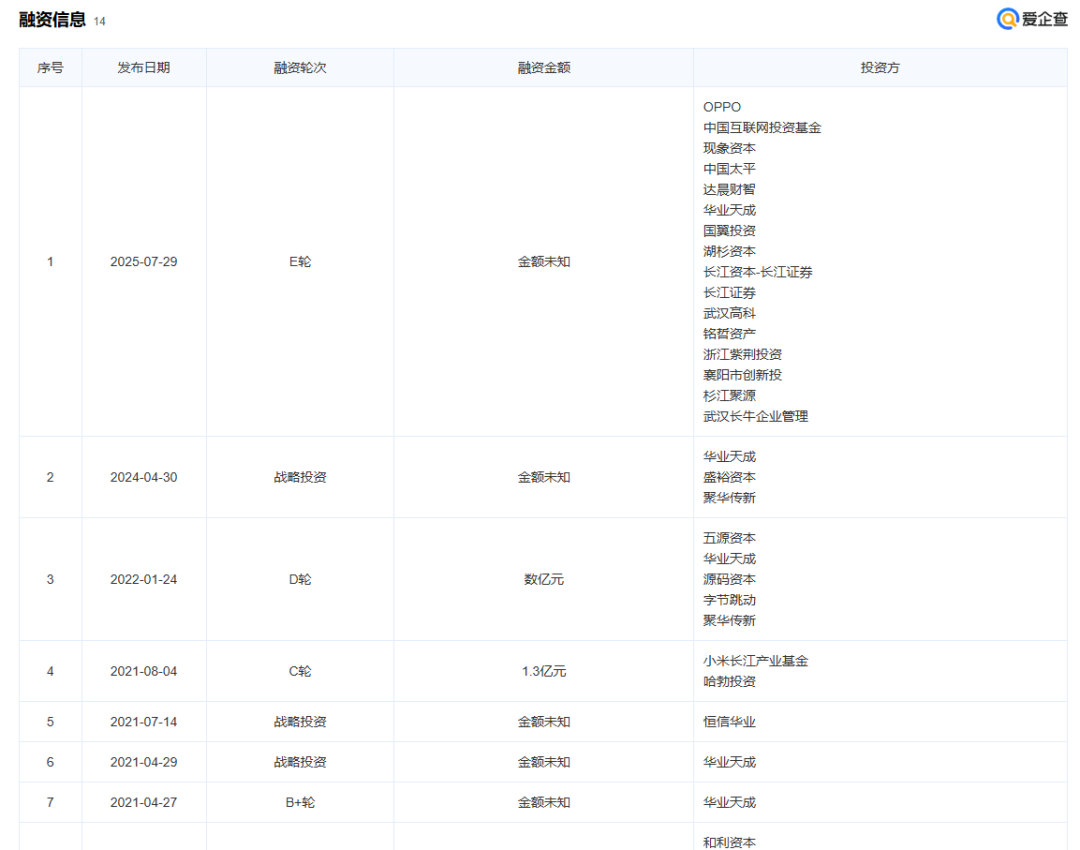Select the 投资方 column header

point(880,68)
